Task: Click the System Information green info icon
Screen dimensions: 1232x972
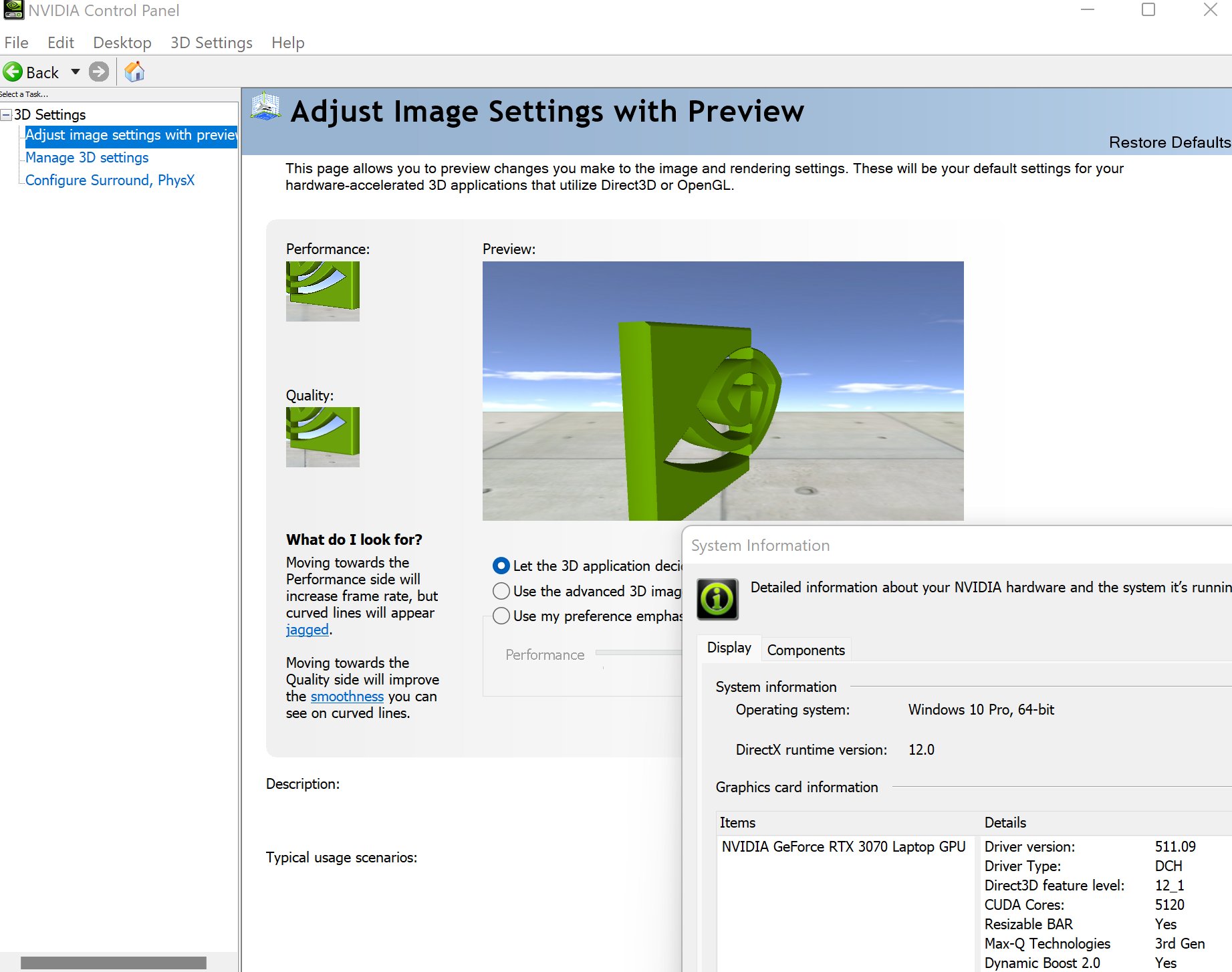Action: pyautogui.click(x=717, y=598)
